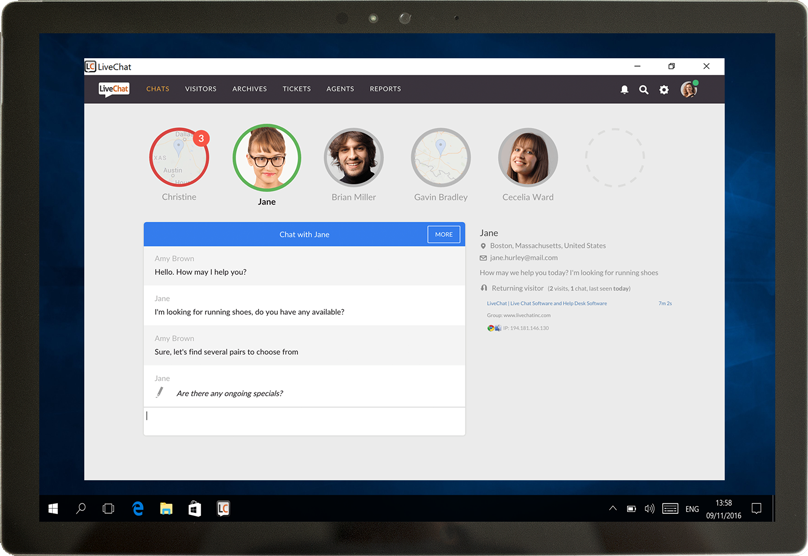Click 'Sure, let's find several pairs' message

(x=226, y=352)
